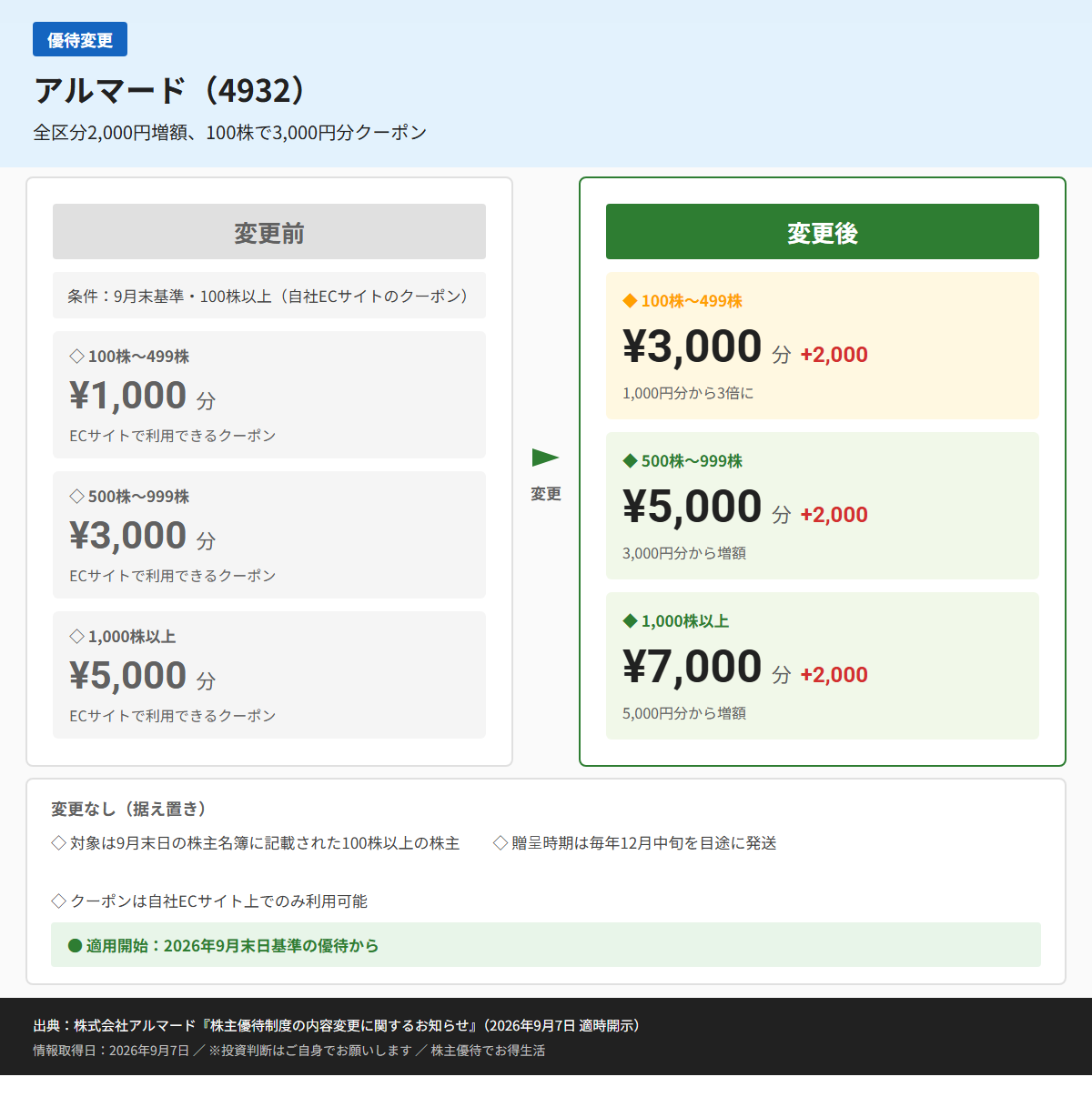Click the green diamond beside 500株〜999株 in 変更後
Screen dimensions: 1092x1097
(x=630, y=460)
